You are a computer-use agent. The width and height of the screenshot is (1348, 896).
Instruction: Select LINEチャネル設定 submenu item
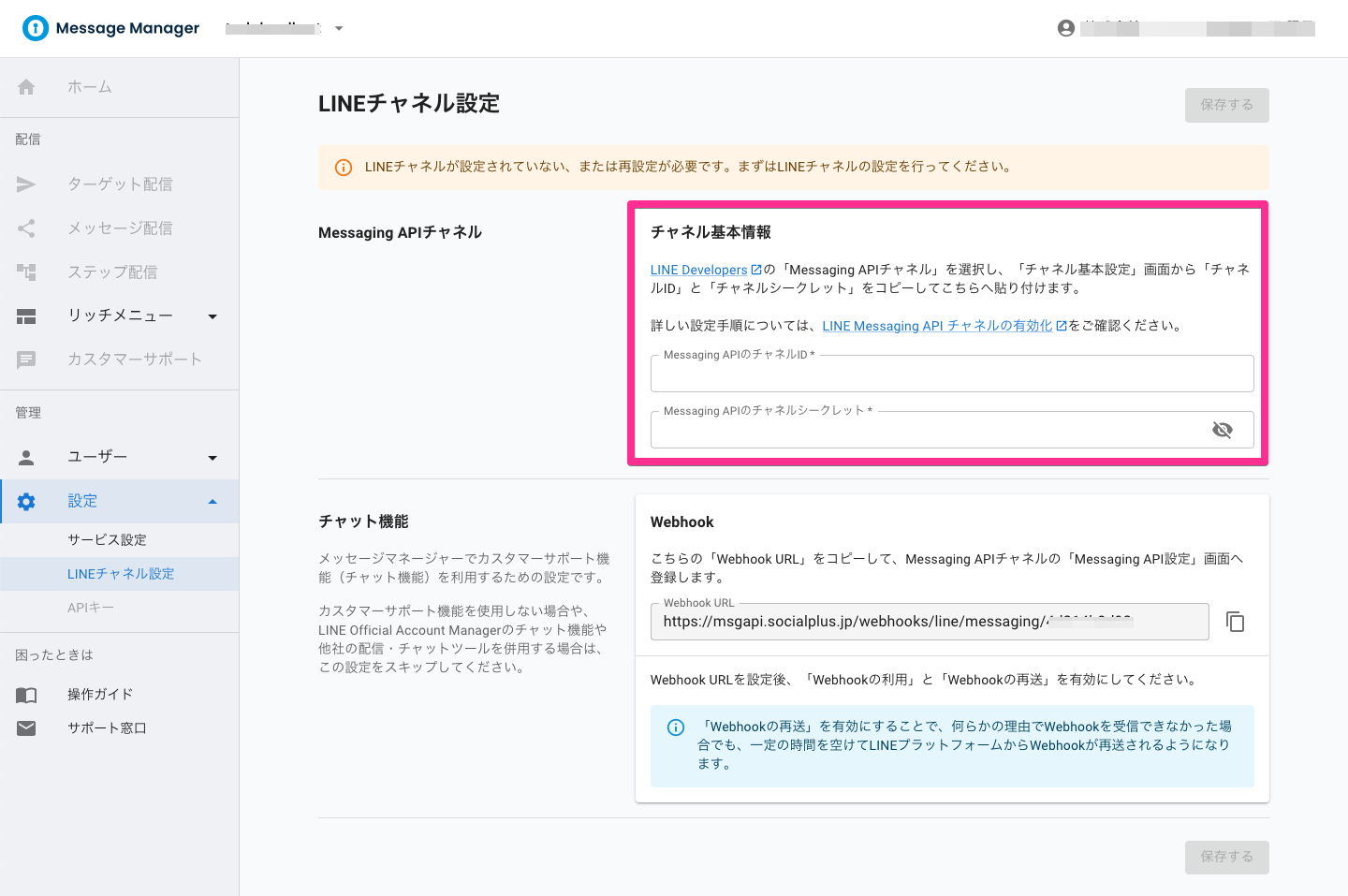120,574
